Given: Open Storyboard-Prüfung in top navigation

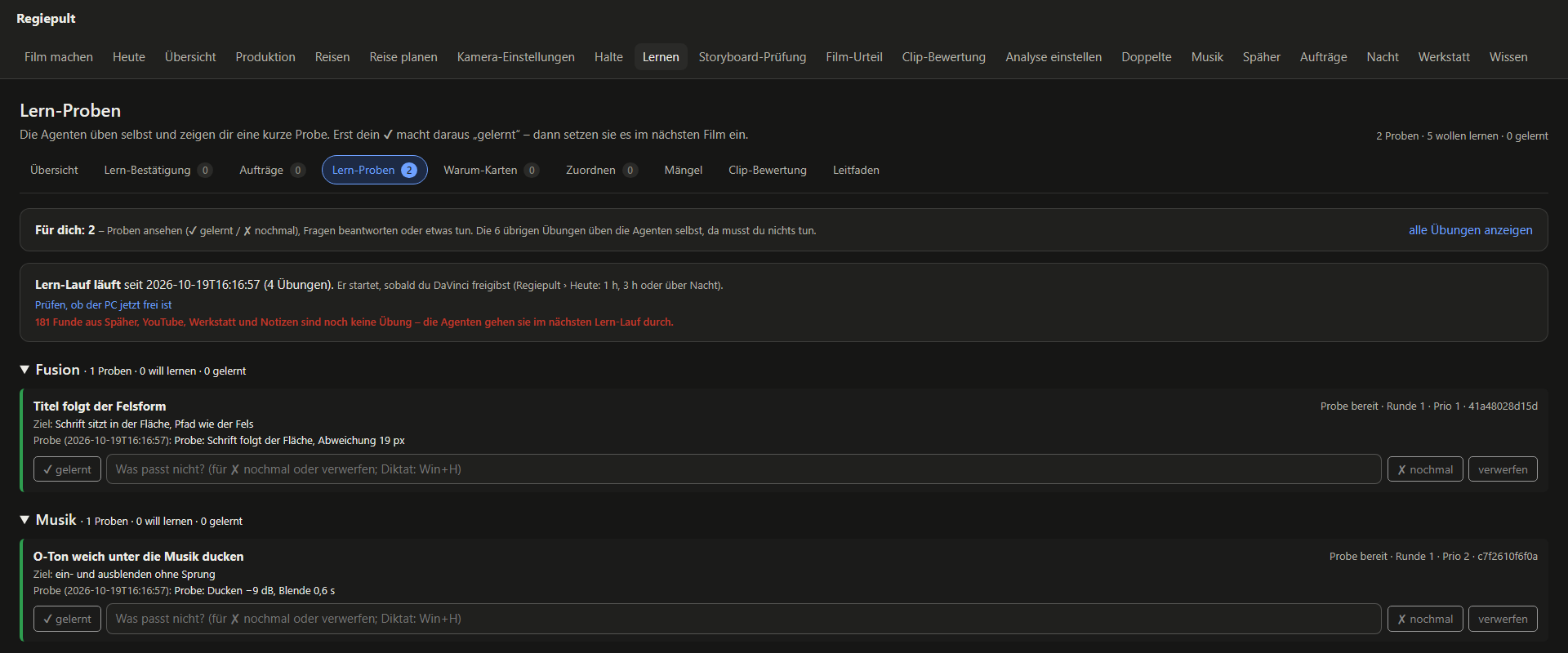Looking at the screenshot, I should 752,57.
